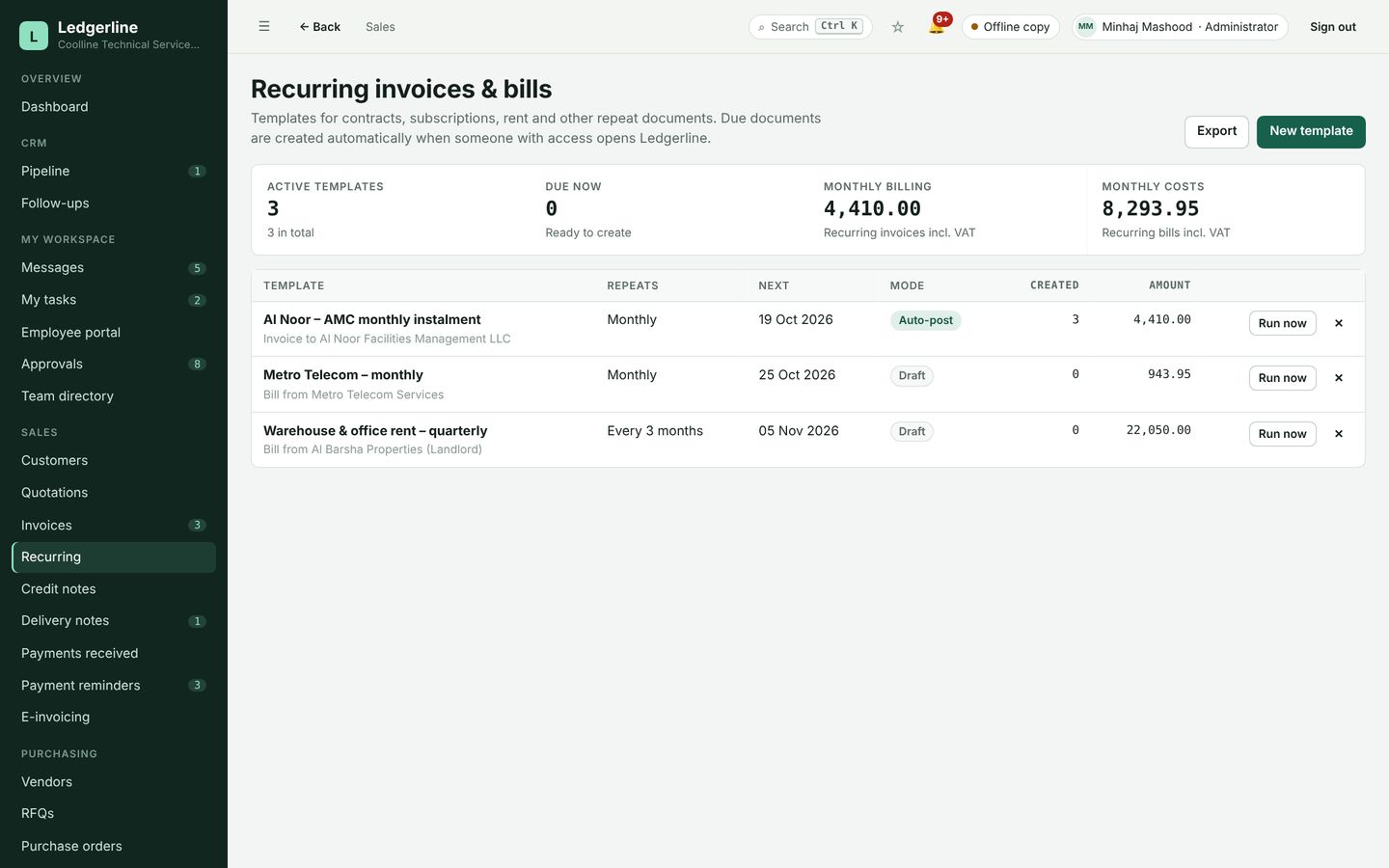
Task: Run the Al Noor AMC template now
Action: pyautogui.click(x=1282, y=323)
